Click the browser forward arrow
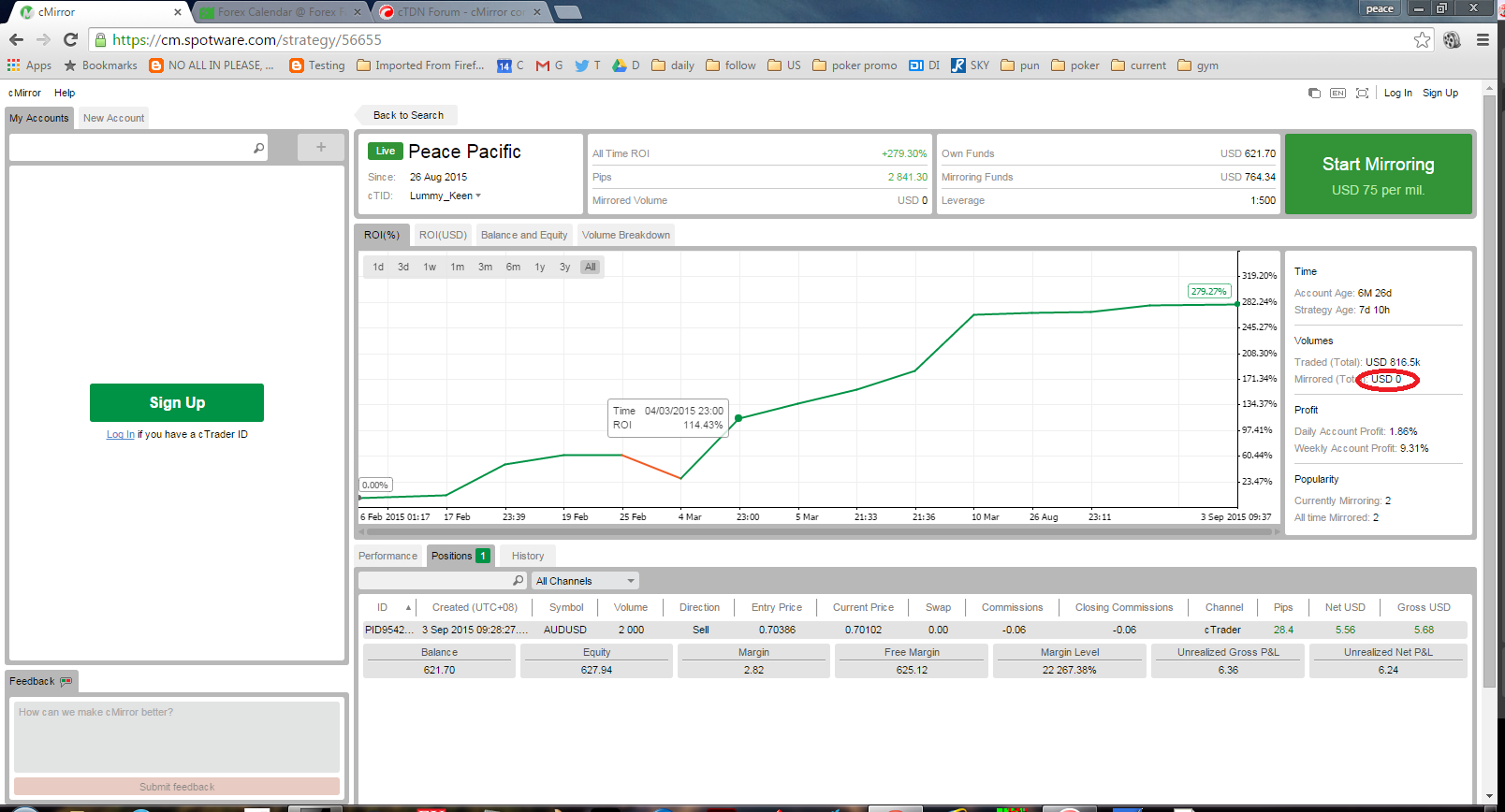 [43, 39]
